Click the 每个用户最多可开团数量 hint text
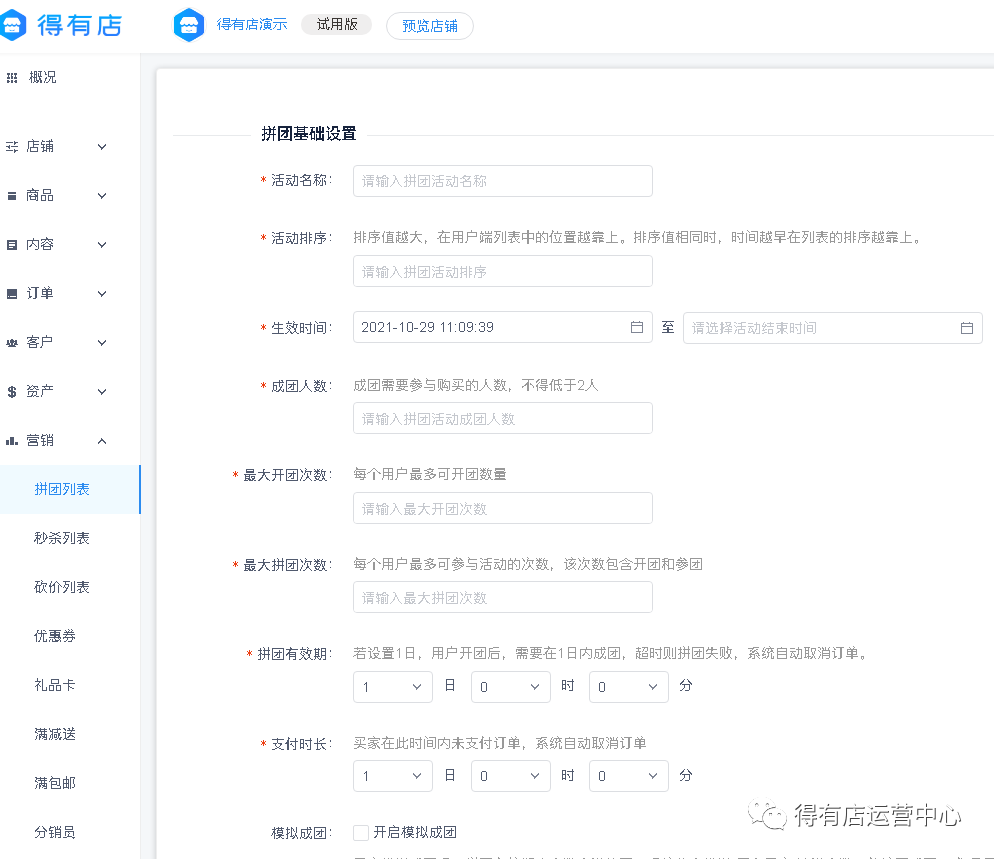 pyautogui.click(x=430, y=474)
